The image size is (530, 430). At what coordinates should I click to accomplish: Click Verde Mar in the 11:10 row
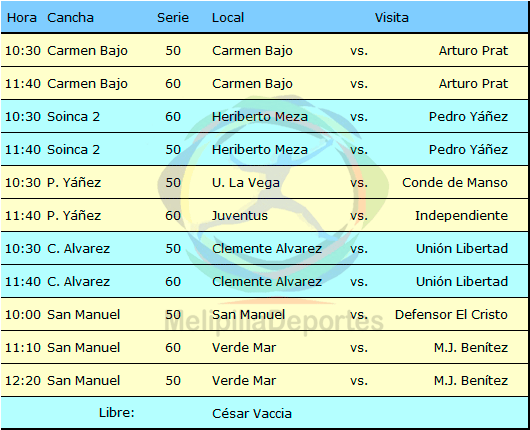244,348
